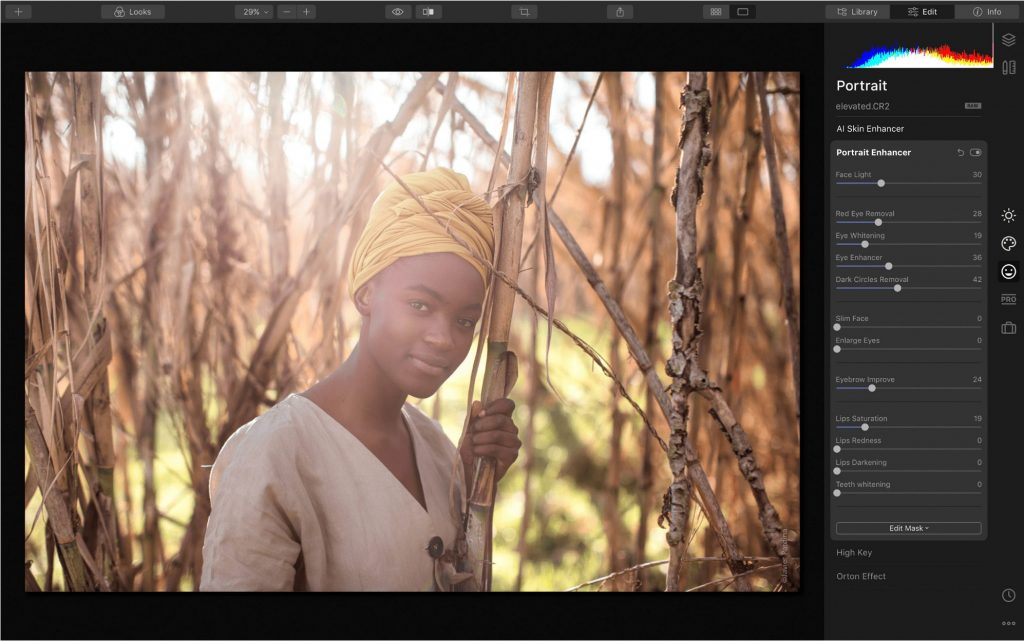Open Portrait tools face icon
The image size is (1024, 641).
pyautogui.click(x=1008, y=272)
